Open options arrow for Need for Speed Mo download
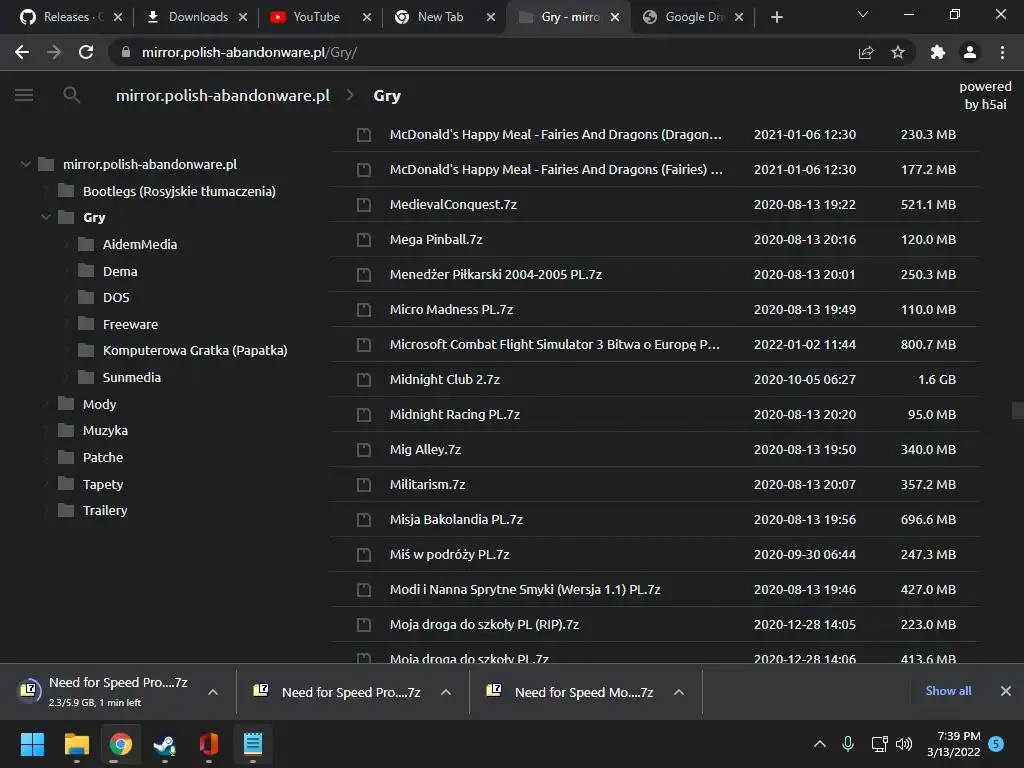 point(679,692)
